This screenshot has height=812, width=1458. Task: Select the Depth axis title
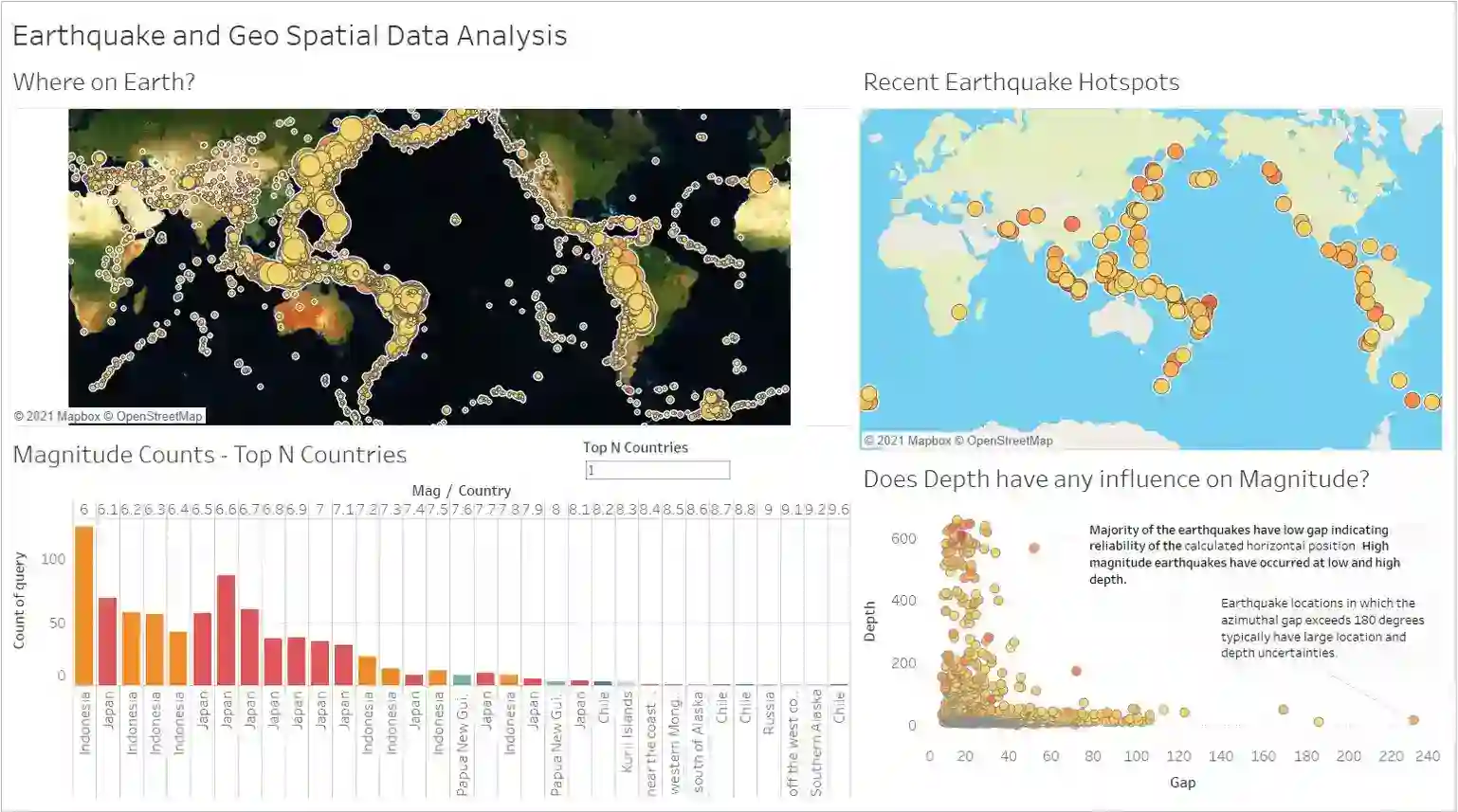(869, 622)
